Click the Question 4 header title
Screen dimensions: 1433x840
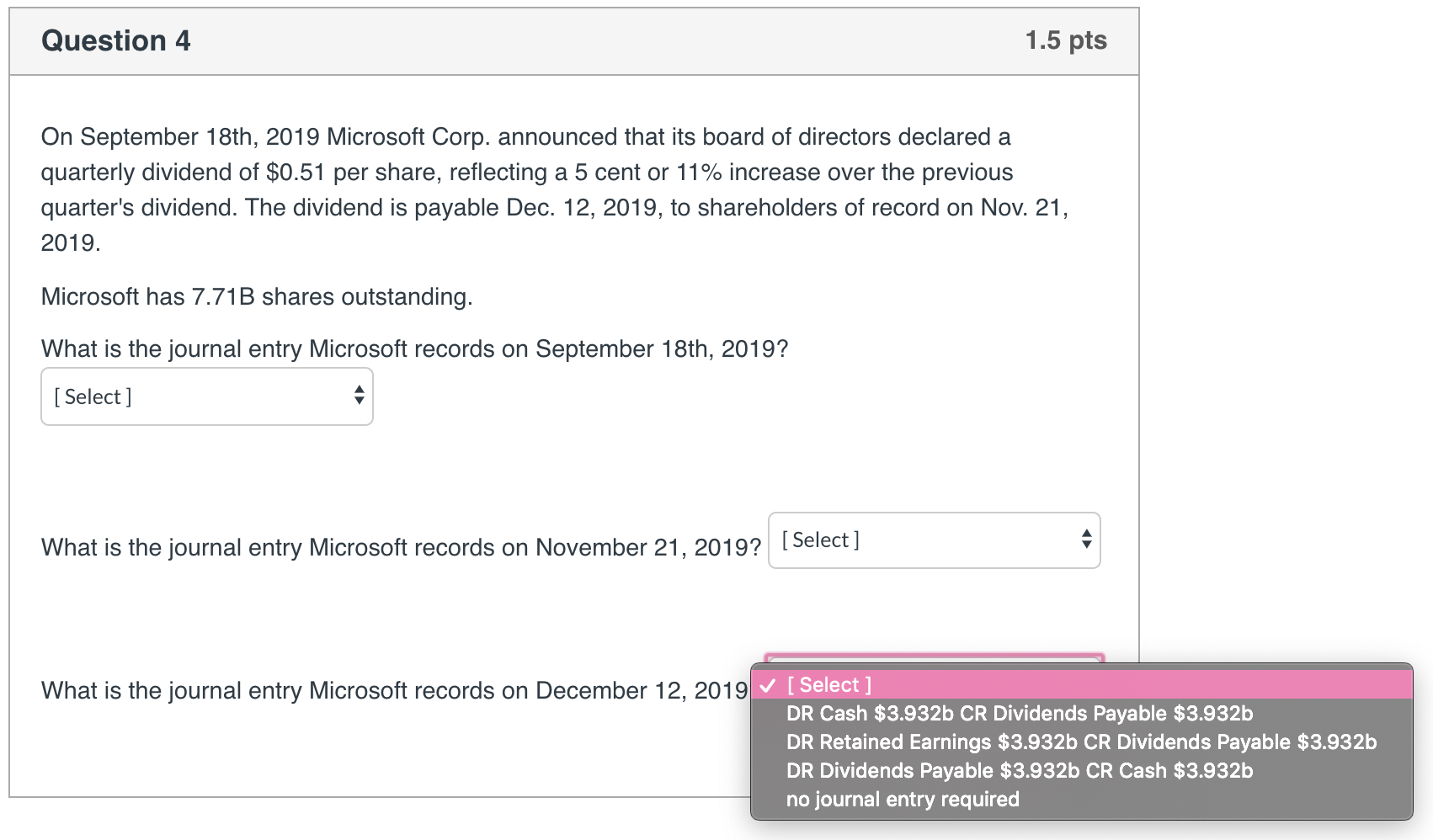[x=115, y=40]
